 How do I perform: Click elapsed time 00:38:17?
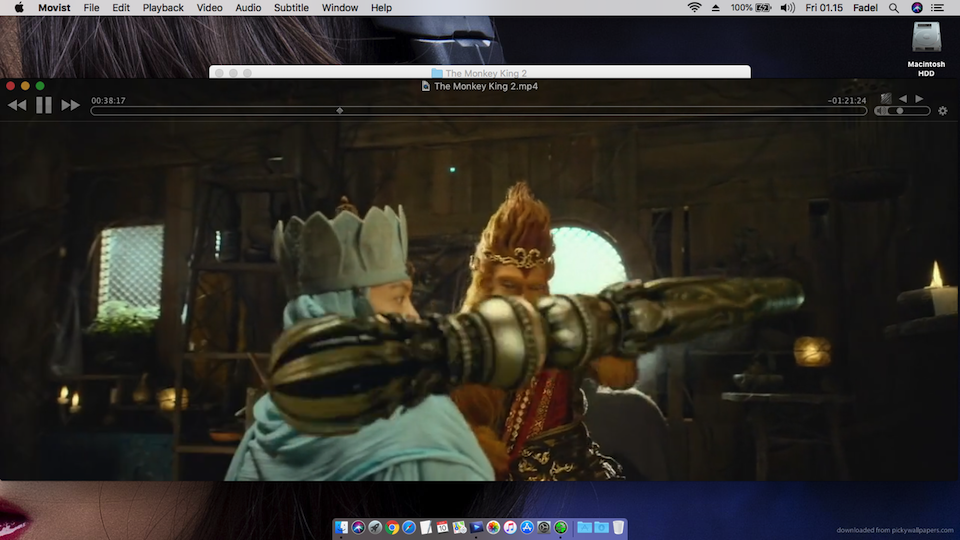coord(108,100)
